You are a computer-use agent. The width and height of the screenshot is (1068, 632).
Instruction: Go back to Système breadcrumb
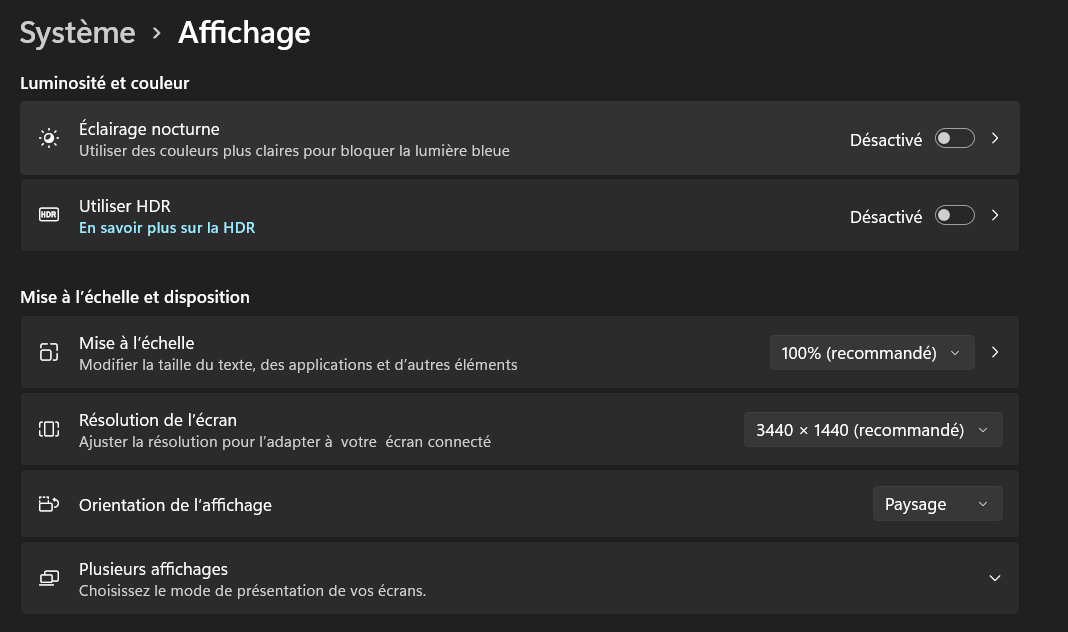[78, 33]
